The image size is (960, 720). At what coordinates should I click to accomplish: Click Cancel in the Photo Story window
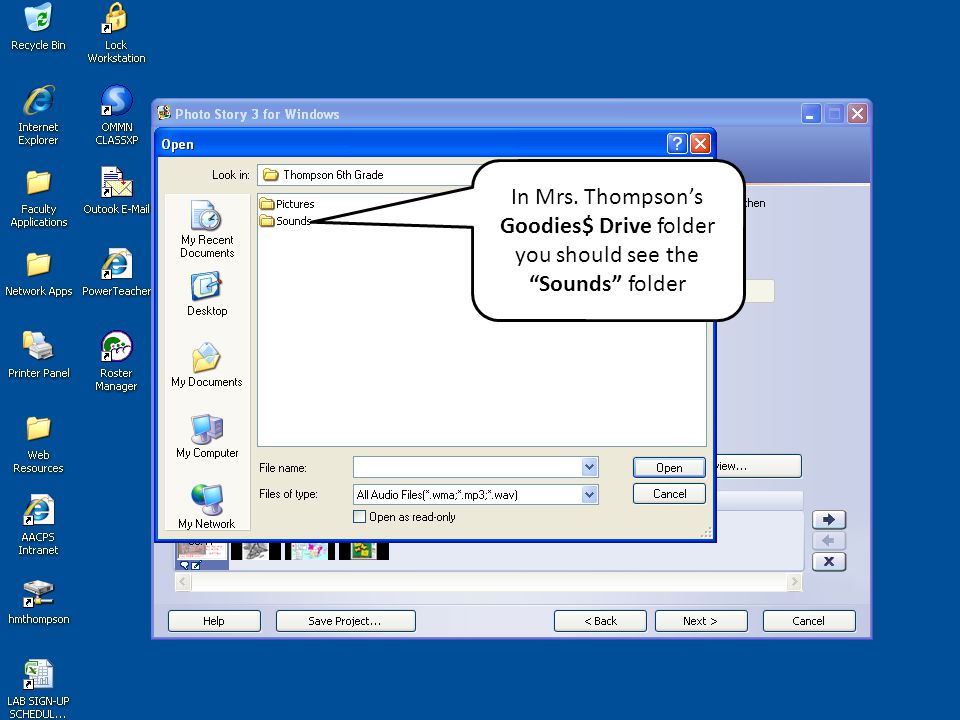(x=809, y=621)
